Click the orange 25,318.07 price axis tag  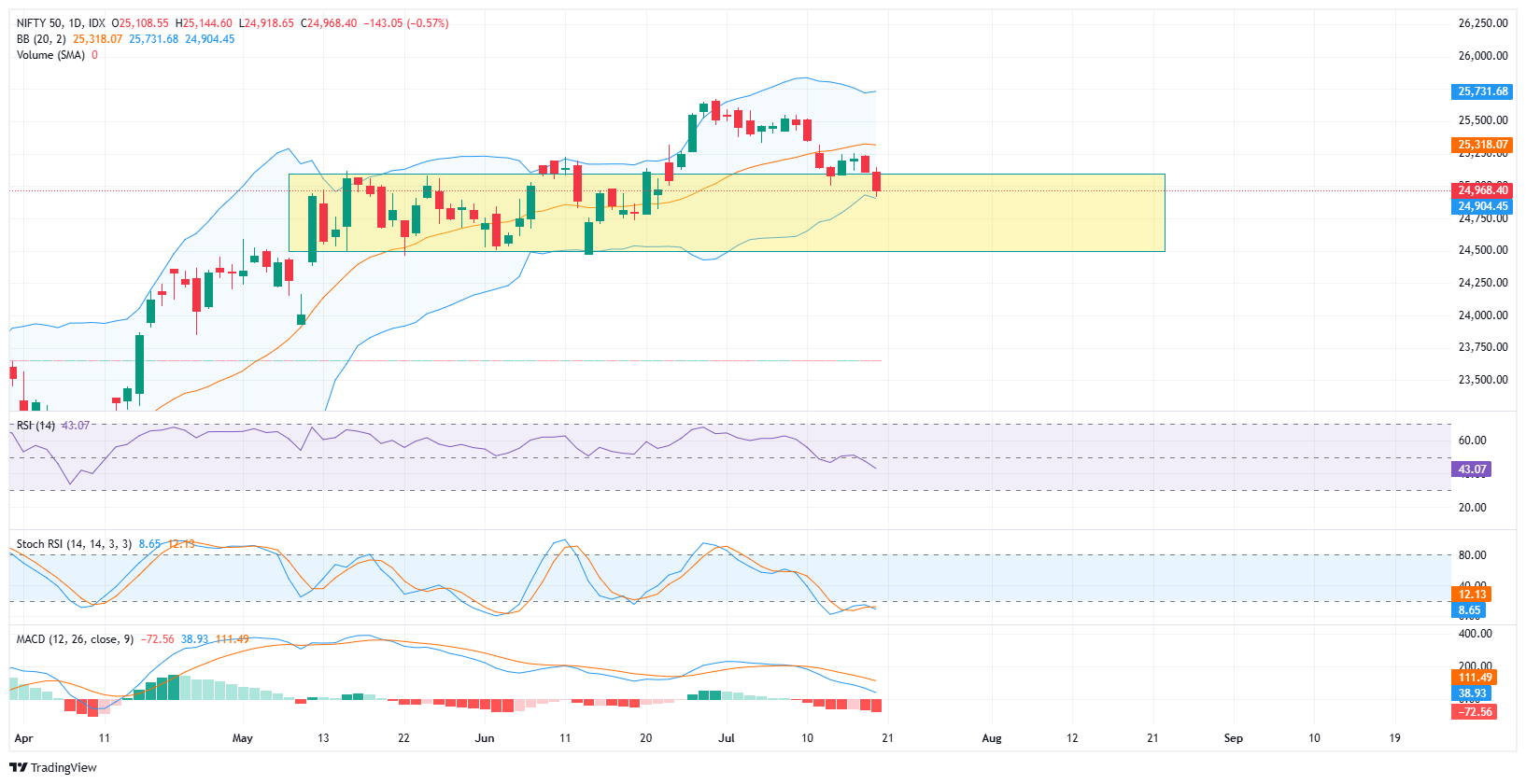[1483, 145]
